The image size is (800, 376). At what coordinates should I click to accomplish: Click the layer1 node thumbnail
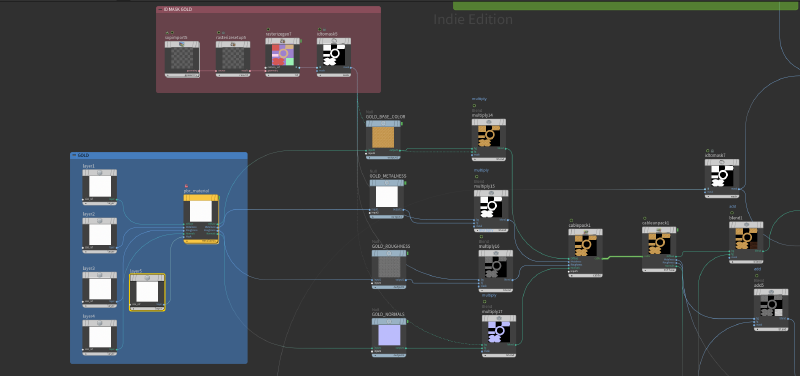(99, 187)
